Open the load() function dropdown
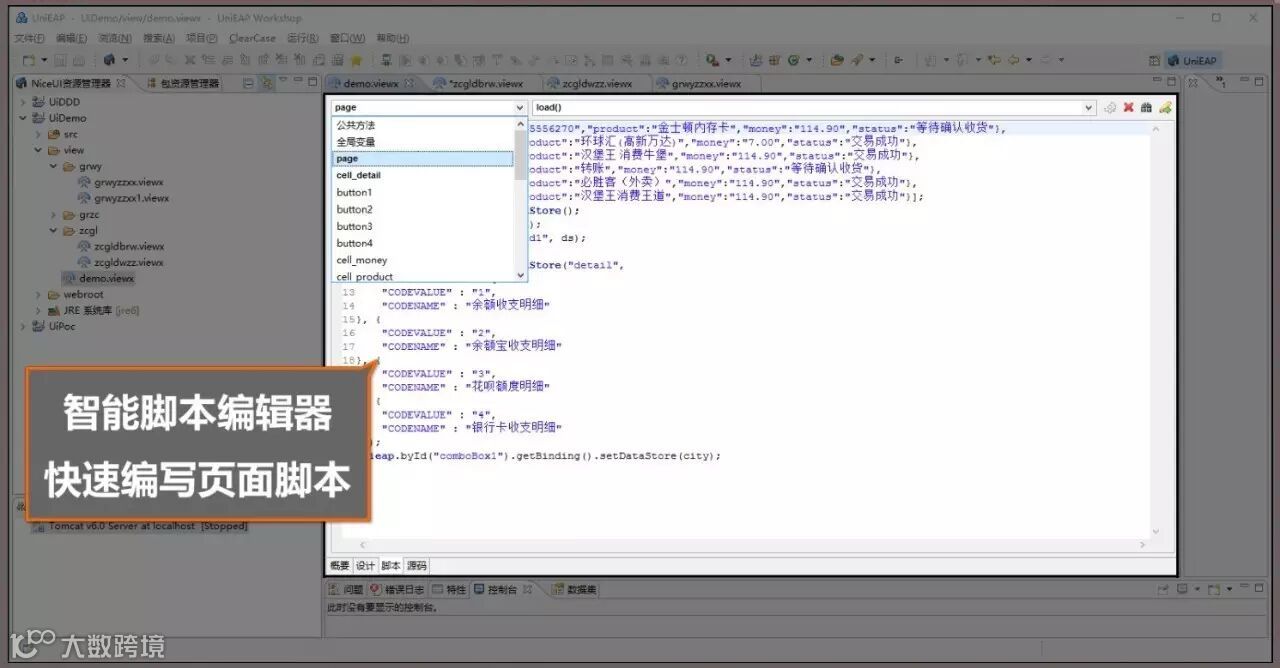1280x668 pixels. [x=1089, y=107]
